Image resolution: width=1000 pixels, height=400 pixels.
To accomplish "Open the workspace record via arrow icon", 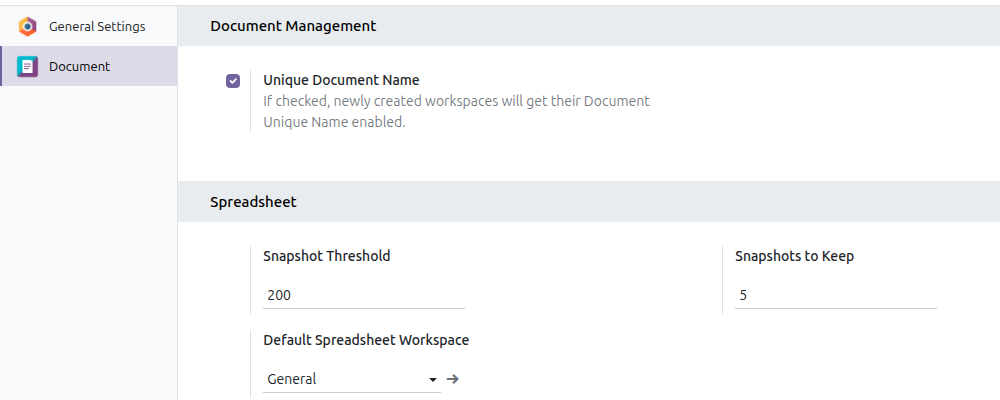I will pyautogui.click(x=453, y=379).
